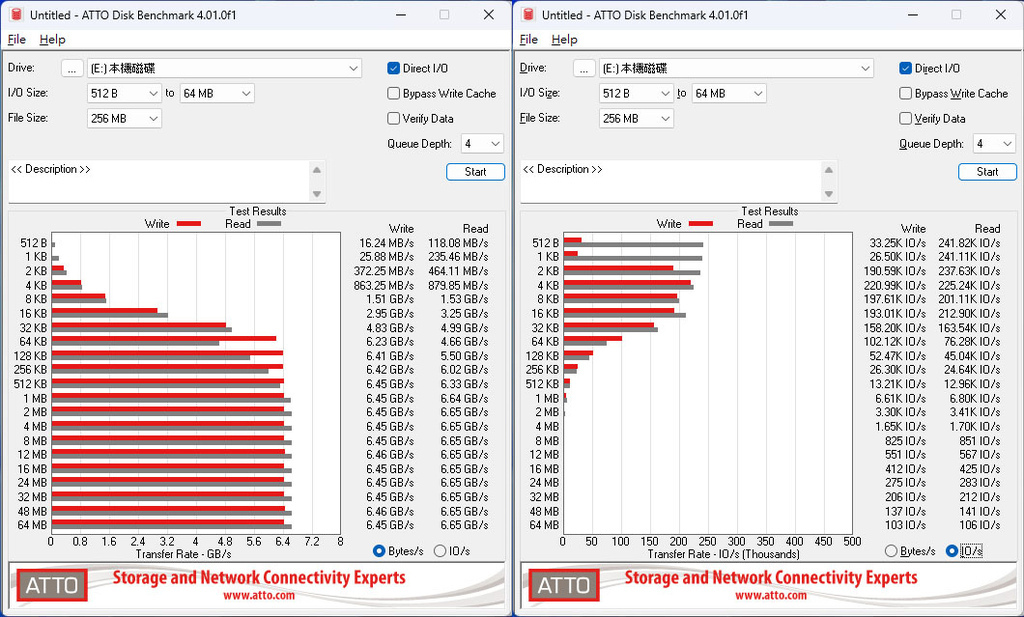Click the 4.66 GB/s read value in left window
This screenshot has width=1024, height=617.
tap(464, 341)
